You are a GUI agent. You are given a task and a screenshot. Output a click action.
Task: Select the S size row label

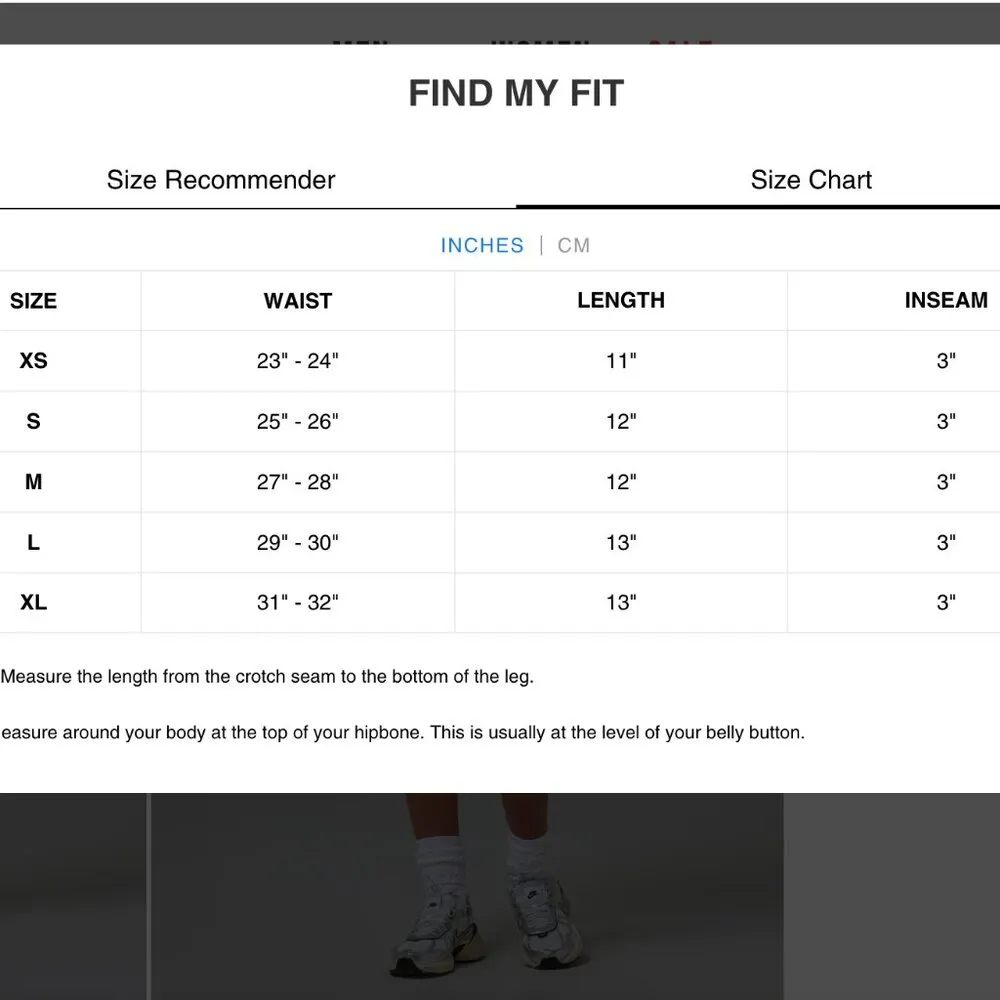33,421
